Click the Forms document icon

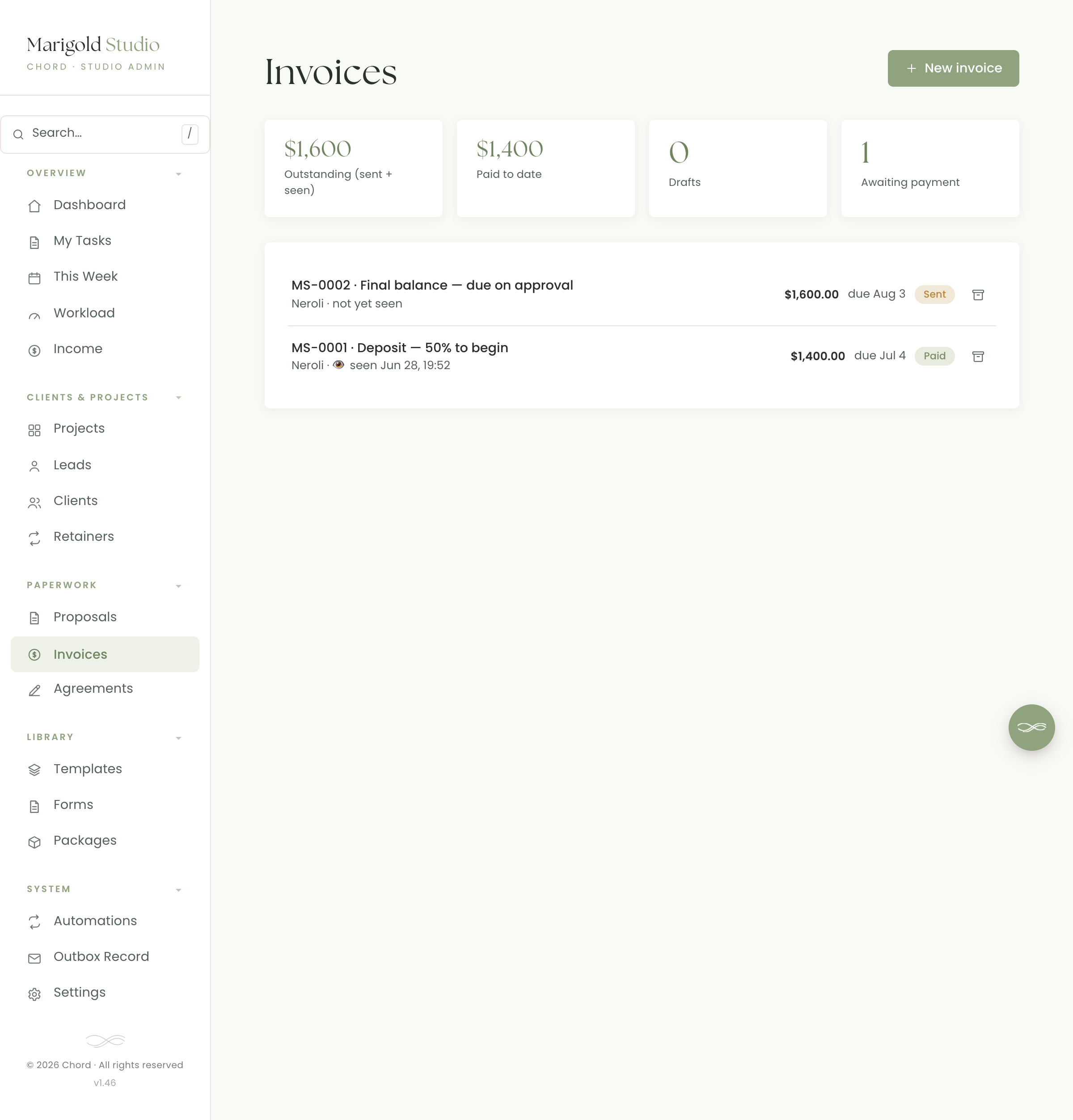coord(34,806)
